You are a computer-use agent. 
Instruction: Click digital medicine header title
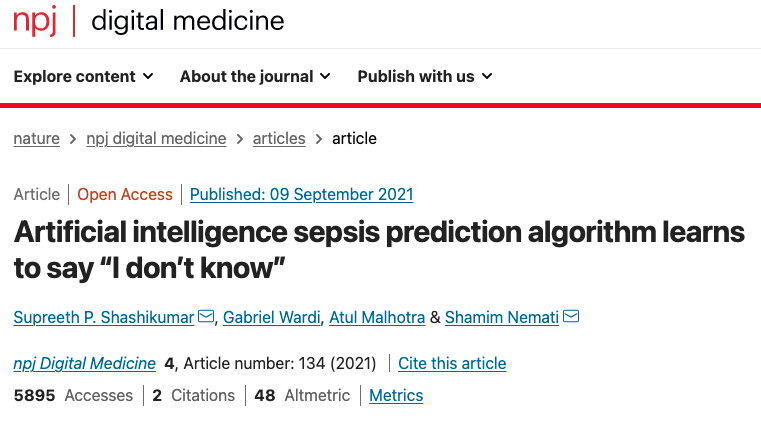(187, 21)
